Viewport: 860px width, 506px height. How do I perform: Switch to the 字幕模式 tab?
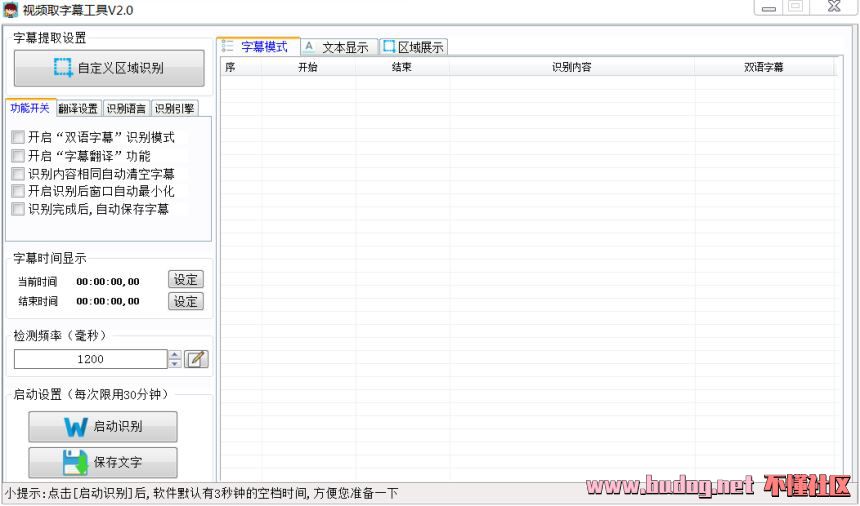[258, 47]
